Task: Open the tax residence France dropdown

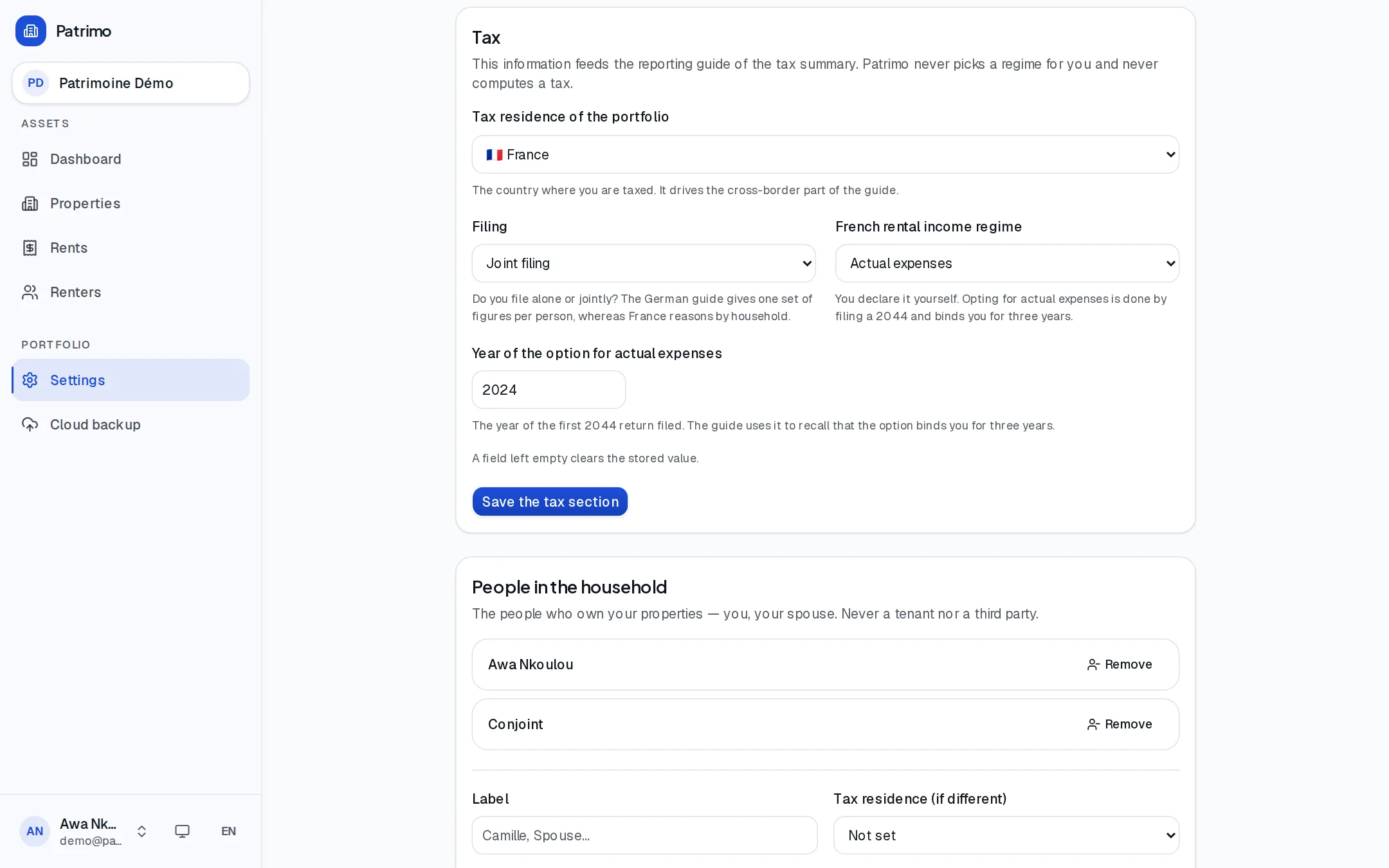Action: (x=826, y=154)
